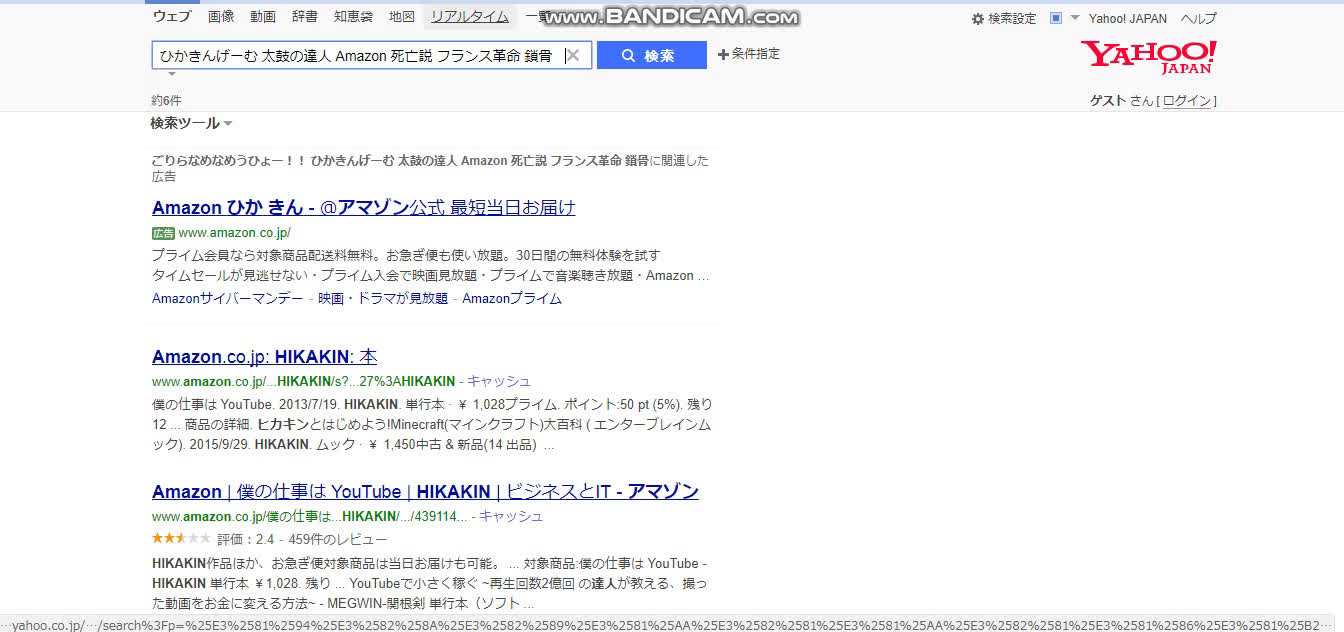Open the result 'Amazon.co.jp: HIKAKIN: 本'

point(264,357)
